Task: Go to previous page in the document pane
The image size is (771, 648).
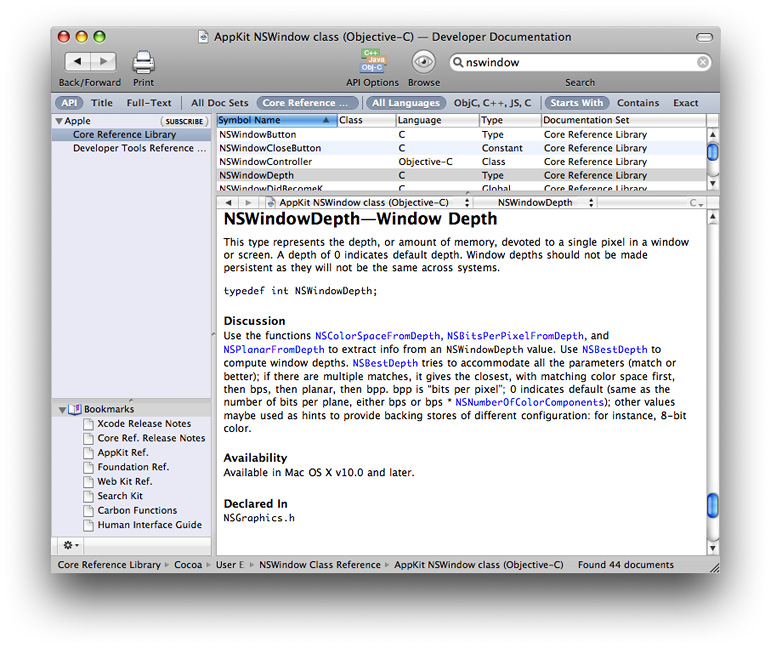Action: click(x=228, y=203)
